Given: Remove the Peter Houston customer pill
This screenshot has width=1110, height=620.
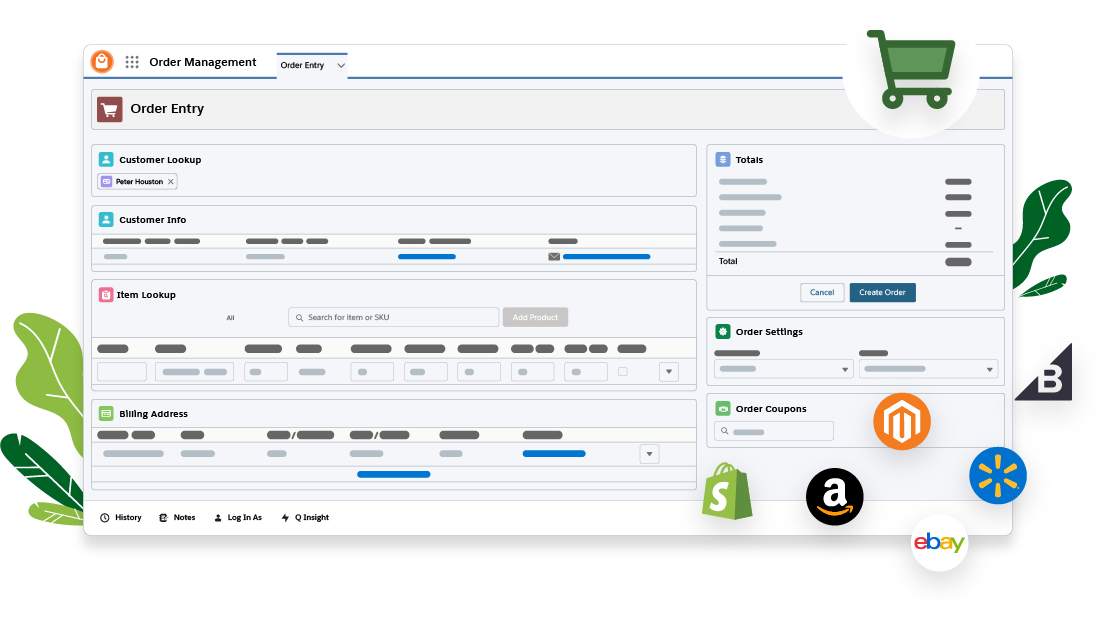Looking at the screenshot, I should [x=171, y=182].
